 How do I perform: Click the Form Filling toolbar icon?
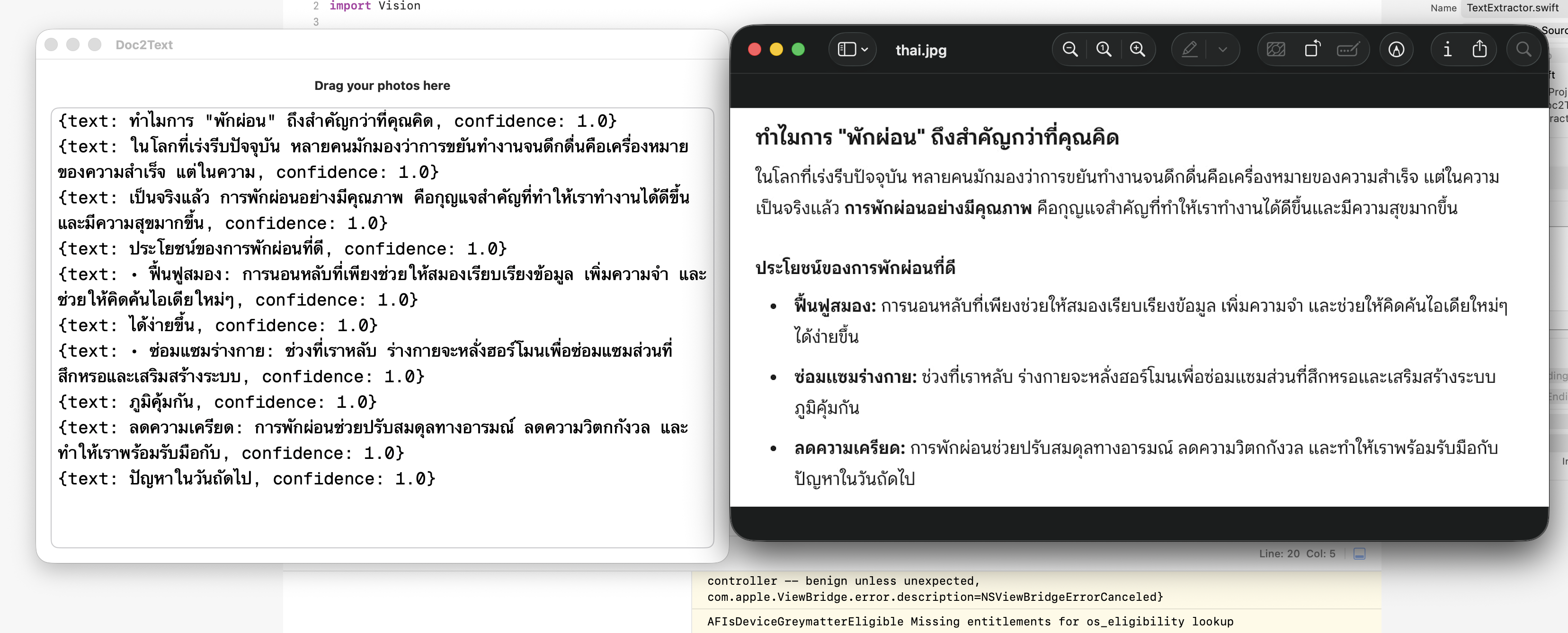[1348, 49]
